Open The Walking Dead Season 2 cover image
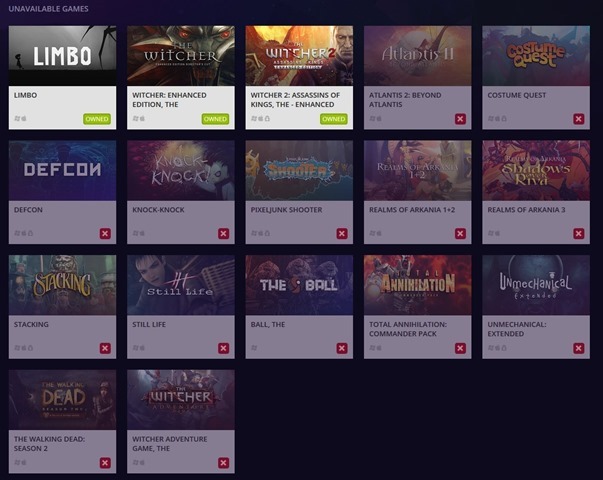 62,399
